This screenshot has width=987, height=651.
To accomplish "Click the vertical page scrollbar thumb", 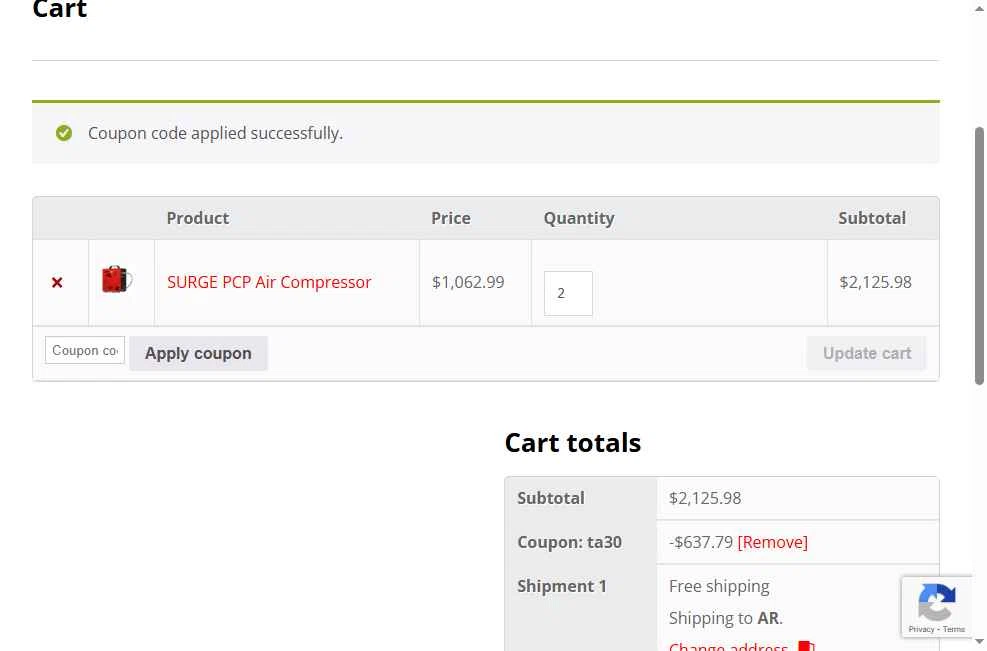I will (x=979, y=256).
